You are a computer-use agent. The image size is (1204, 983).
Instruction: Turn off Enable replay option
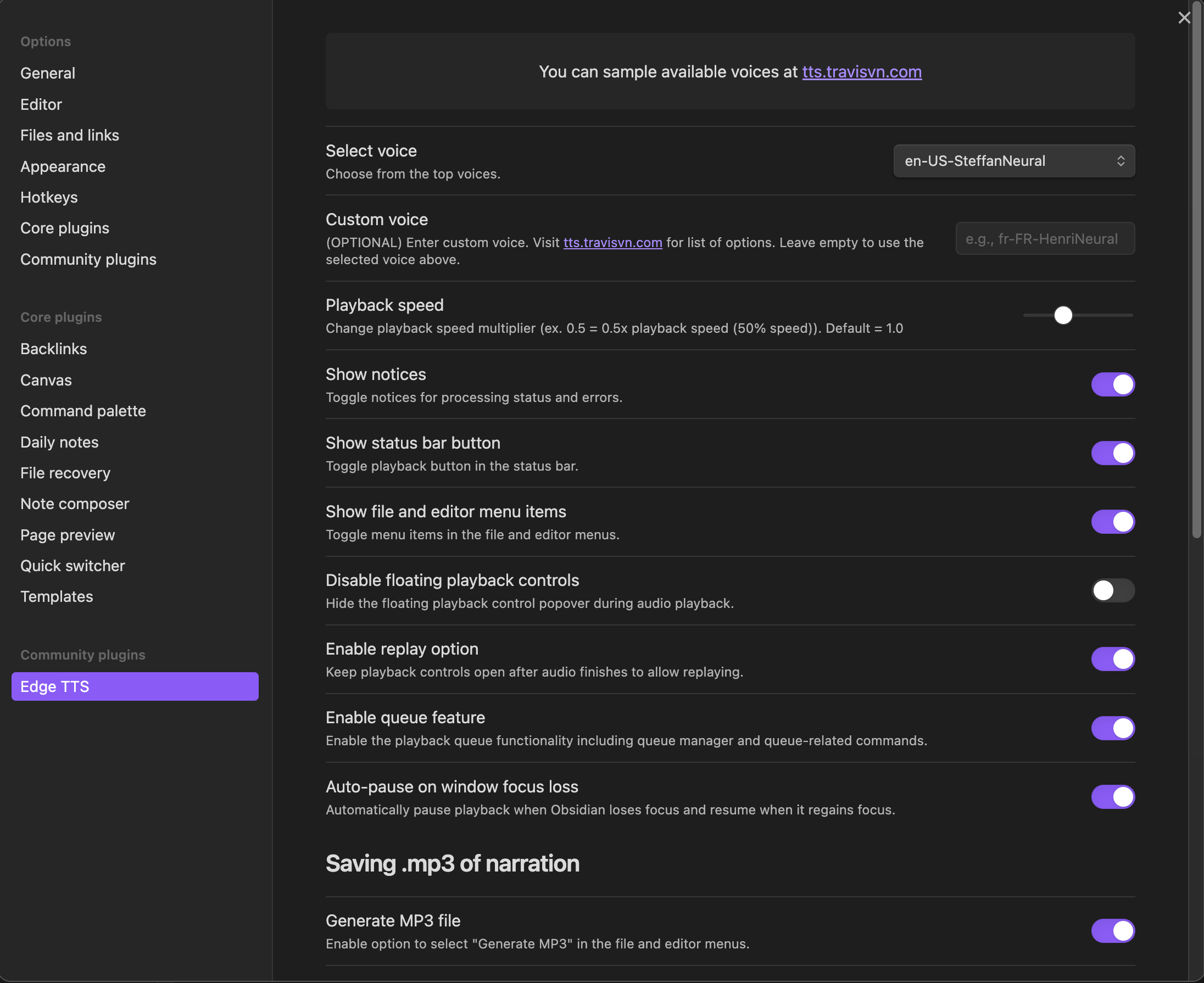pos(1112,659)
